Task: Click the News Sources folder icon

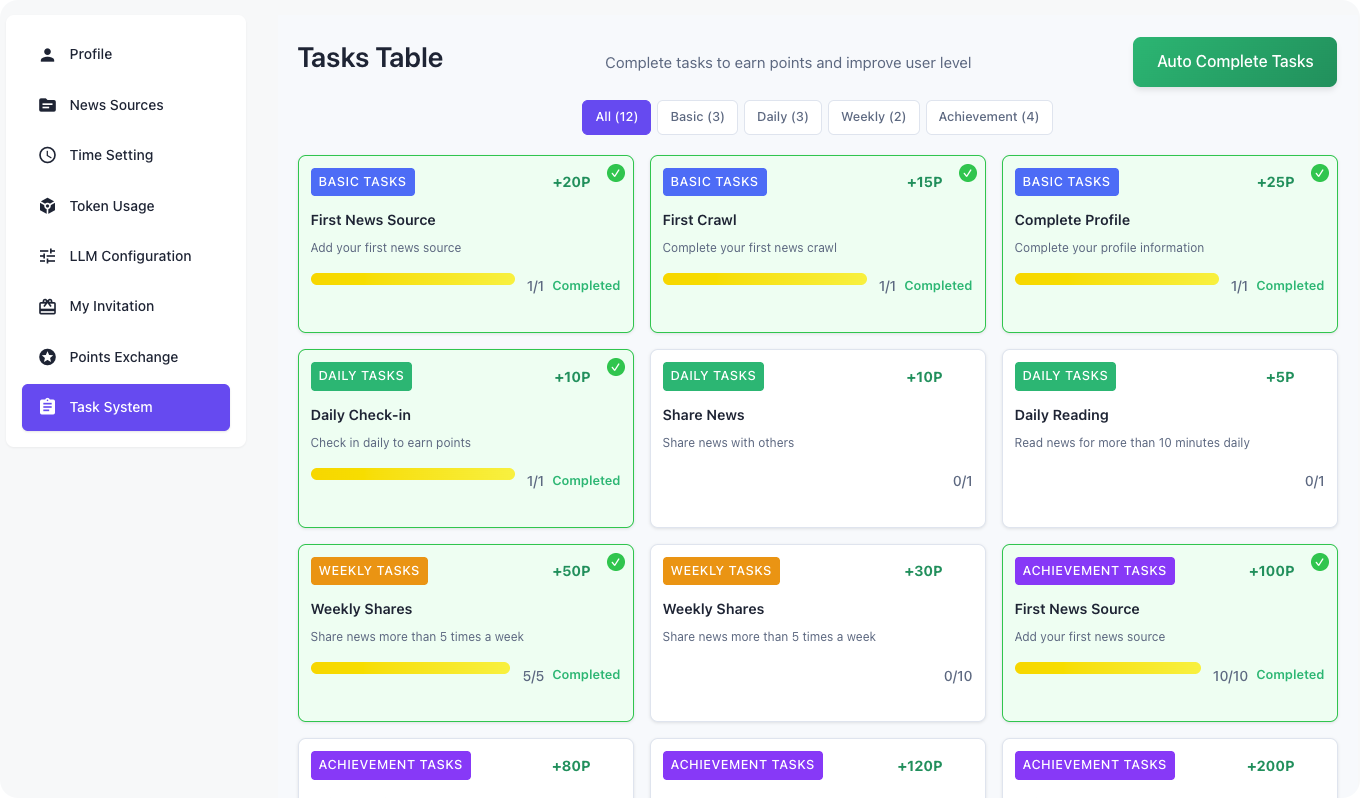Action: (x=47, y=105)
